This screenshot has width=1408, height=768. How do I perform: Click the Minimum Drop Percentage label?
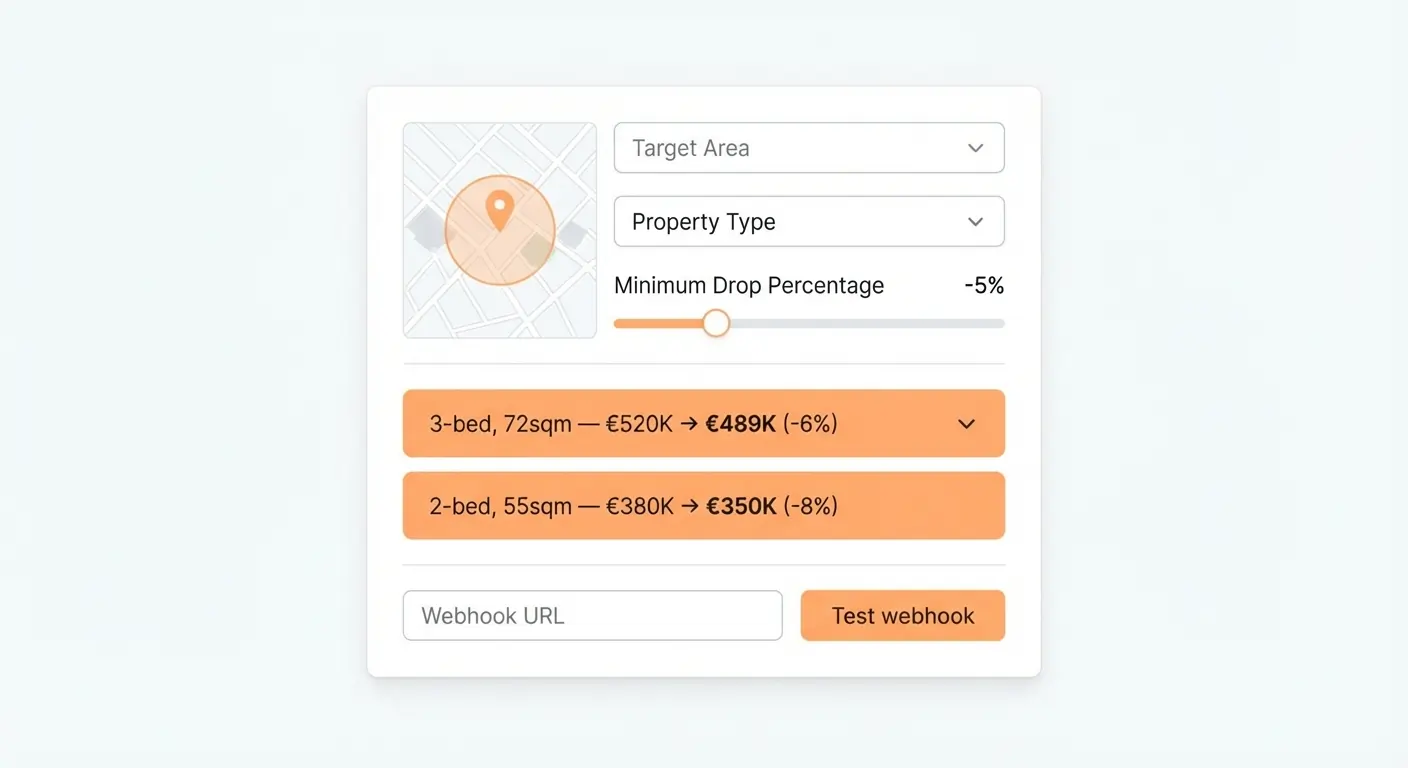(x=749, y=285)
